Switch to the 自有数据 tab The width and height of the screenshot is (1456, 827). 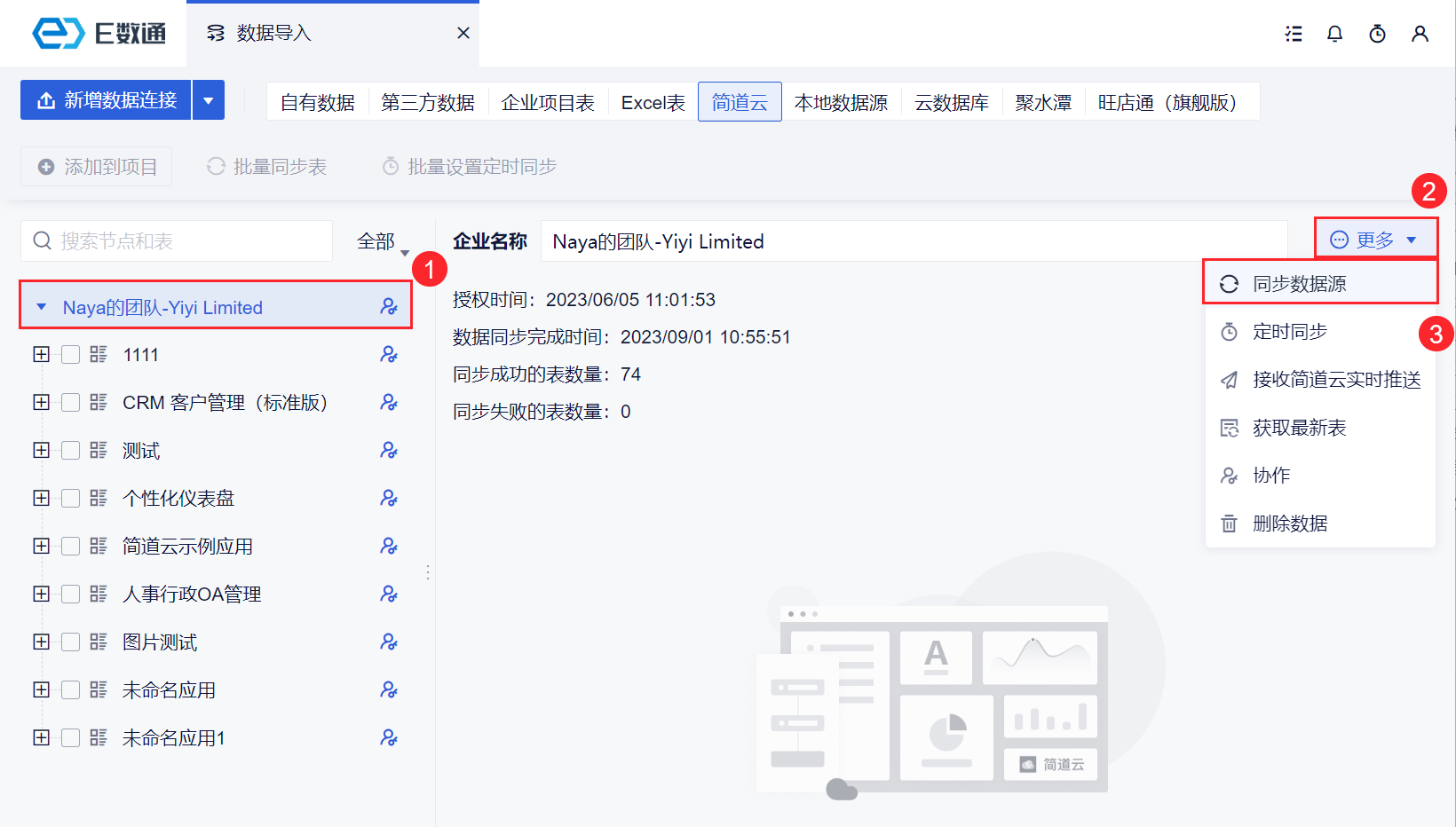point(318,102)
